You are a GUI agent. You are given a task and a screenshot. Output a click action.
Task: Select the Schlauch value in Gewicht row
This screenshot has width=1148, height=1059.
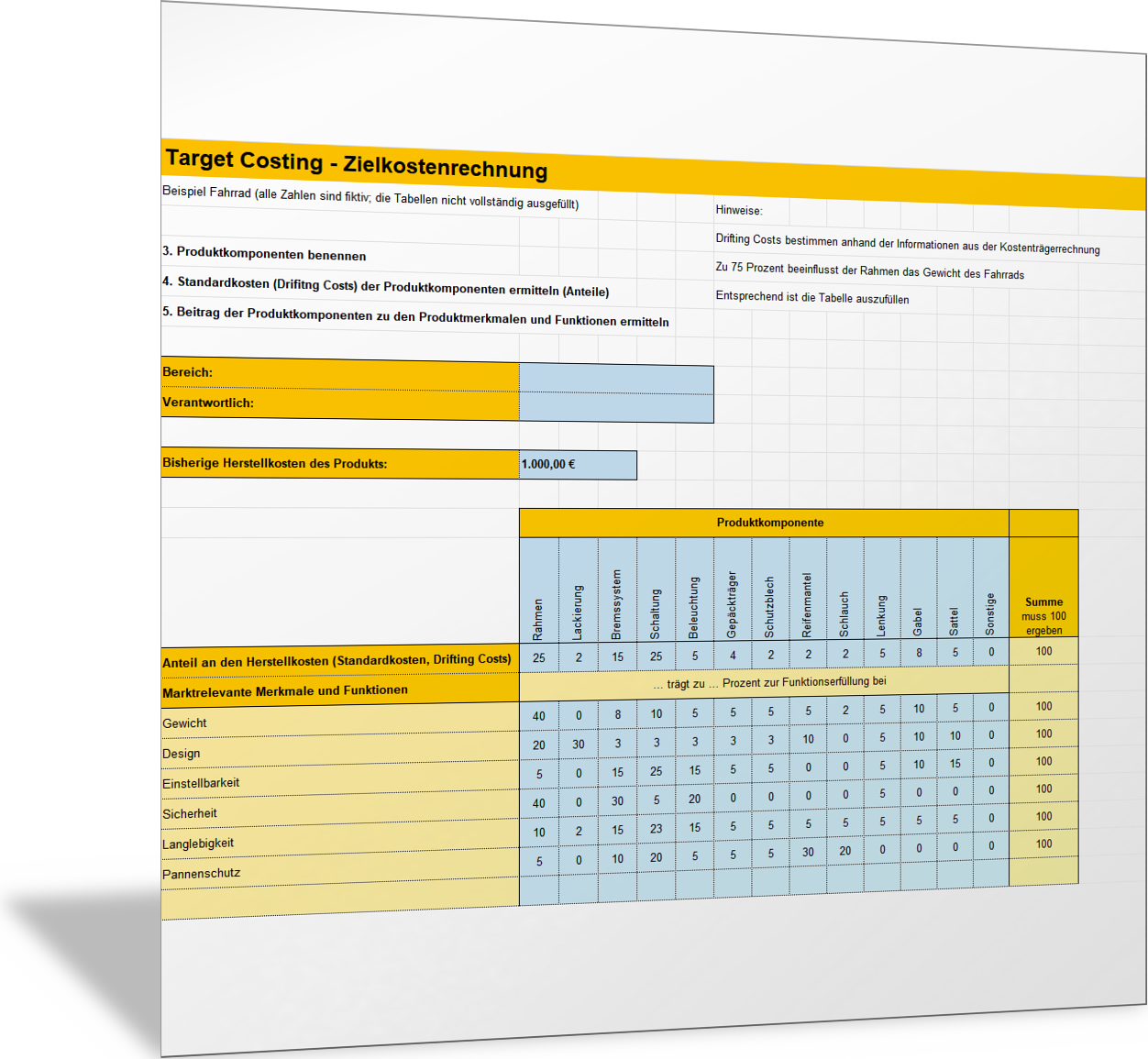(x=845, y=710)
